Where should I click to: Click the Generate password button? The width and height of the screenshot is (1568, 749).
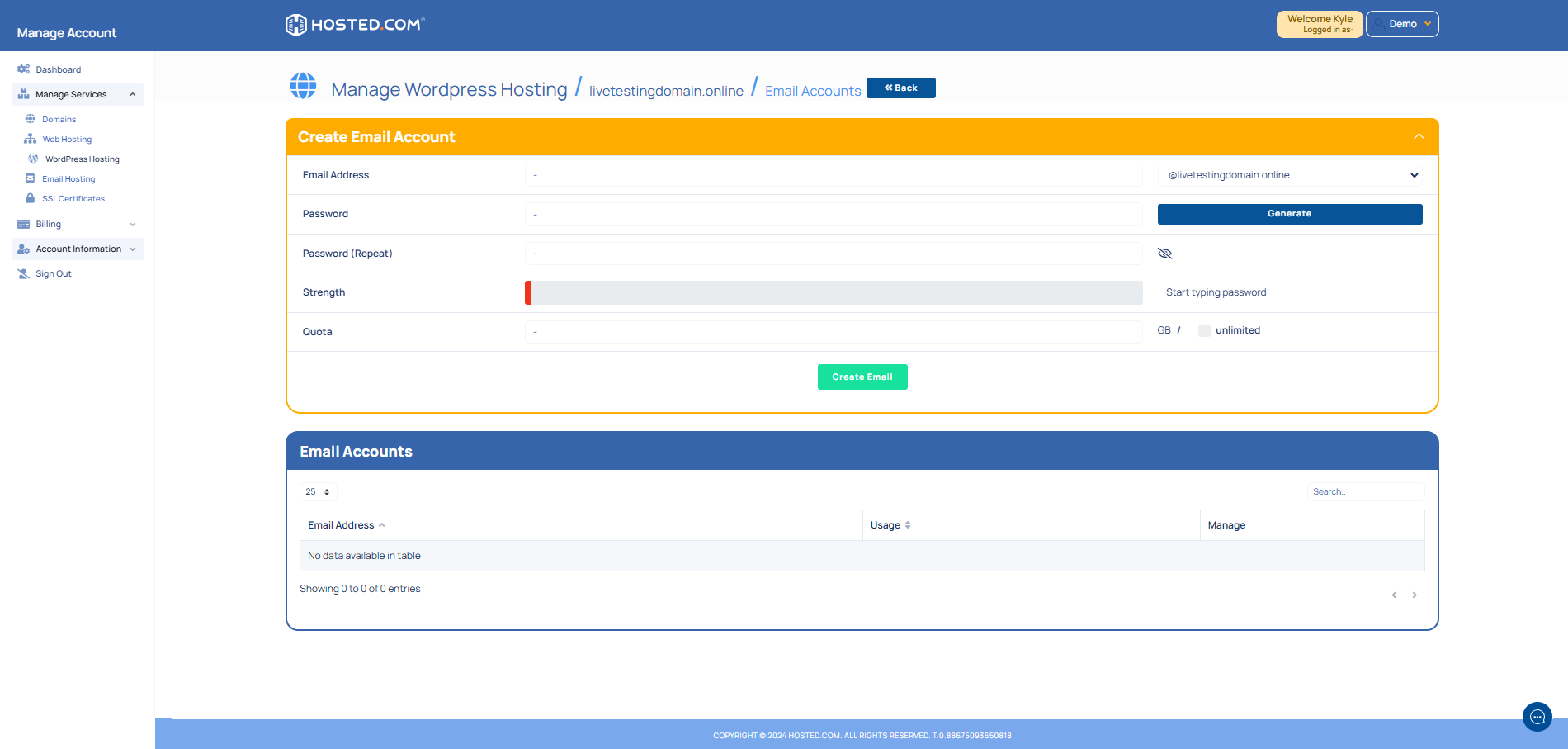pyautogui.click(x=1289, y=214)
